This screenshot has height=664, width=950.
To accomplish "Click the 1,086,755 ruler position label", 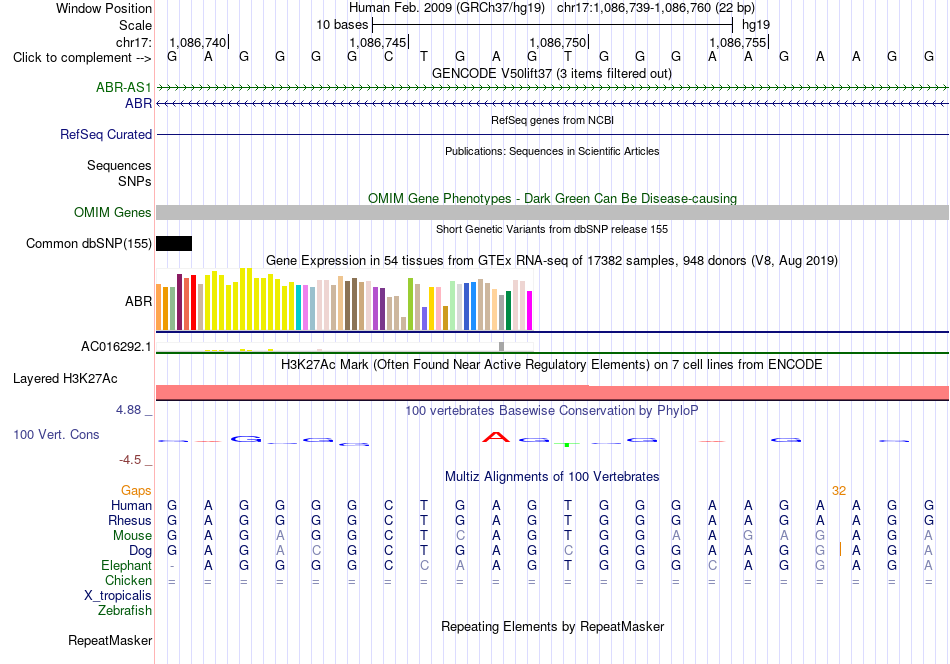I will [x=739, y=42].
